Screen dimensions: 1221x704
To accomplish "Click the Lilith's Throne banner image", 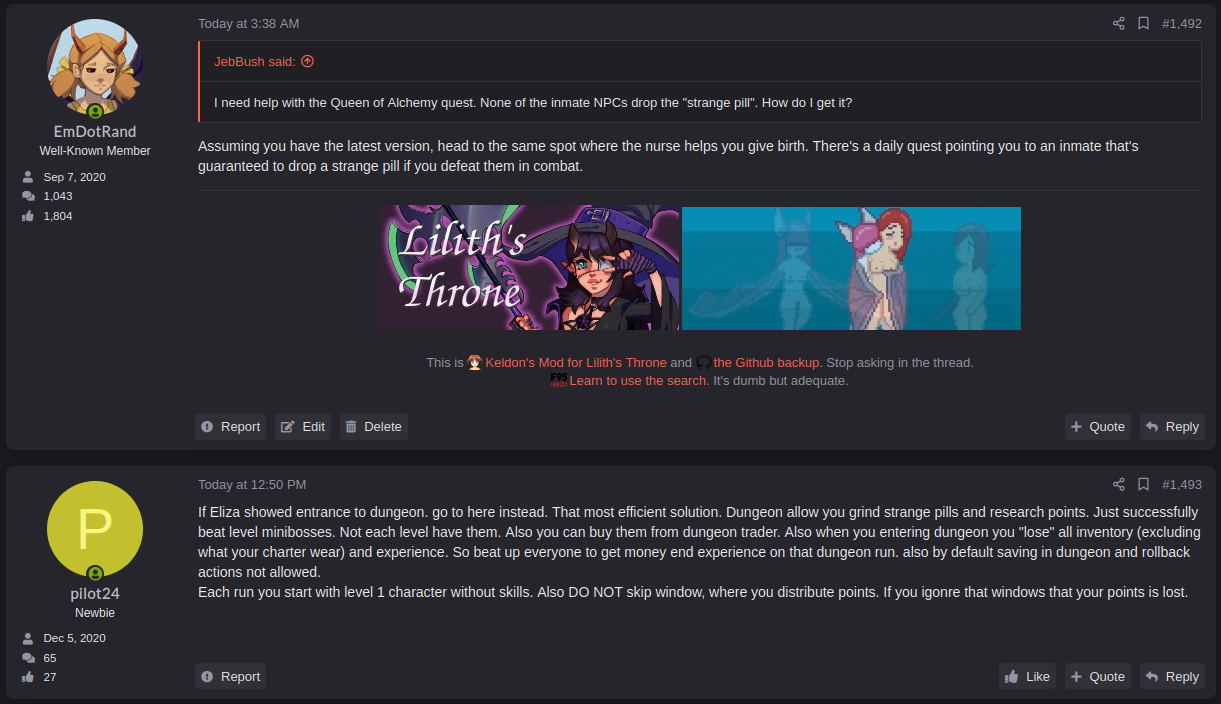I will 529,268.
